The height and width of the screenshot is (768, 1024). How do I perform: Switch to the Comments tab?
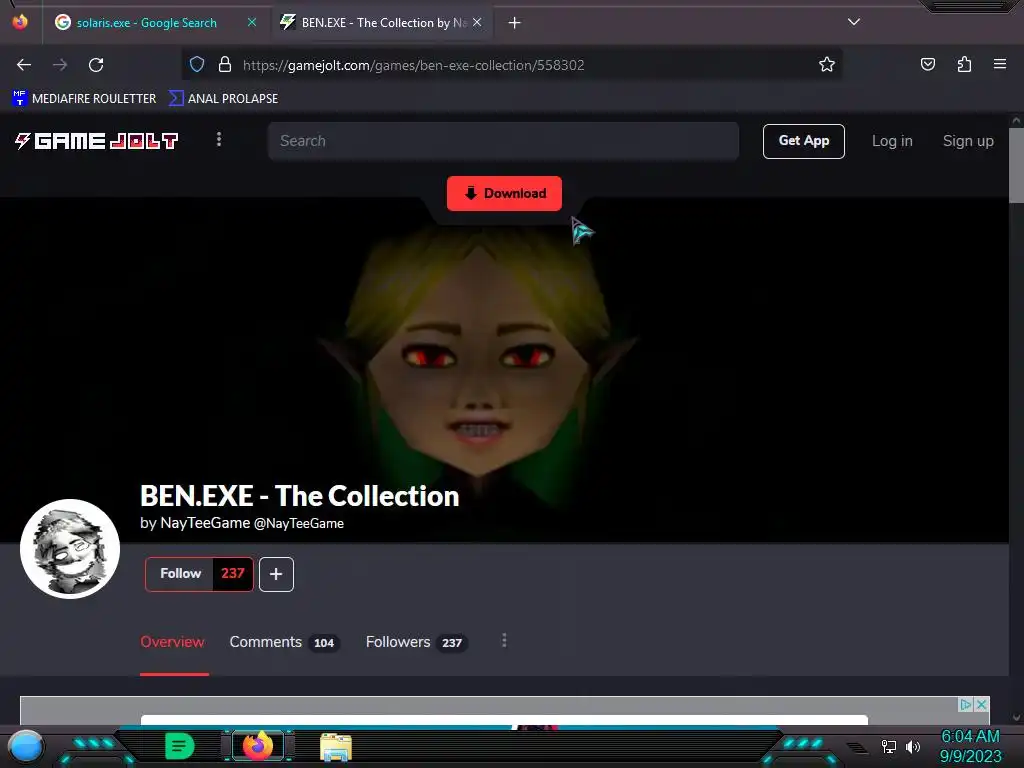[x=283, y=642]
